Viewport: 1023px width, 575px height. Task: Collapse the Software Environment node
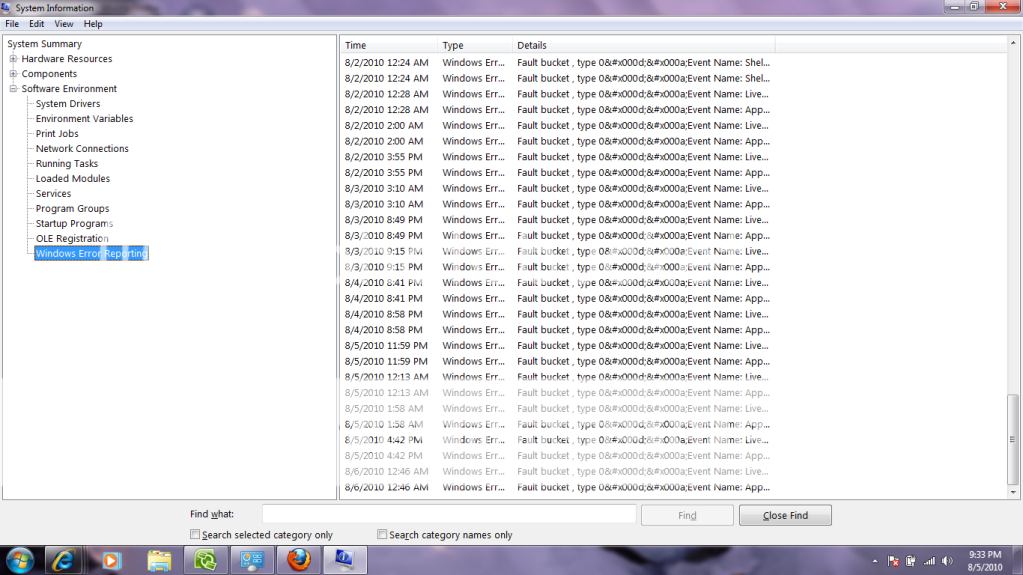13,89
